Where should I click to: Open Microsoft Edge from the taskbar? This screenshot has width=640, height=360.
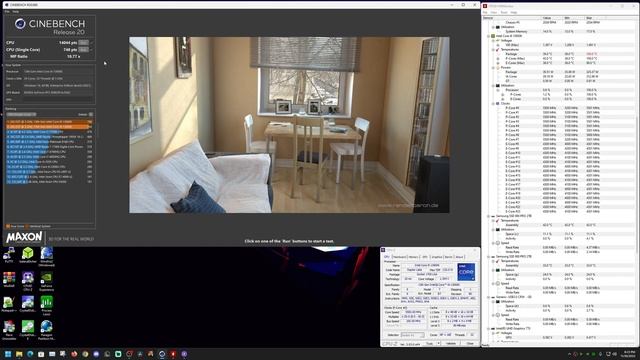point(30,354)
